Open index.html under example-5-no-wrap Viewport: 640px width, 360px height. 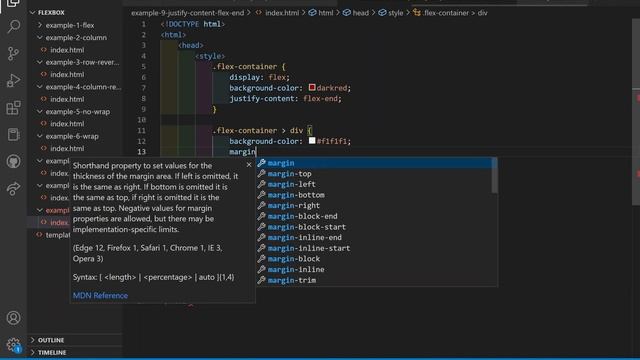click(67, 124)
